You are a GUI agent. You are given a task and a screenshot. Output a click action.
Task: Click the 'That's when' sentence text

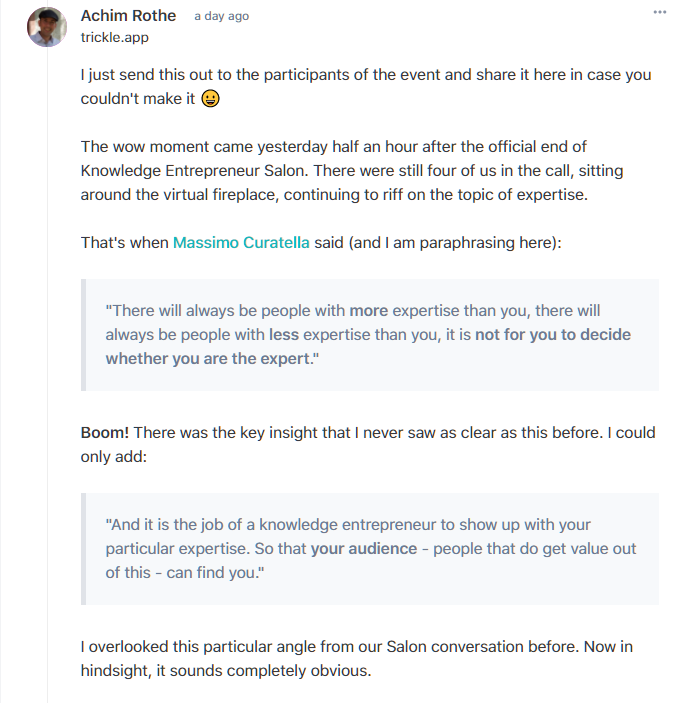125,242
